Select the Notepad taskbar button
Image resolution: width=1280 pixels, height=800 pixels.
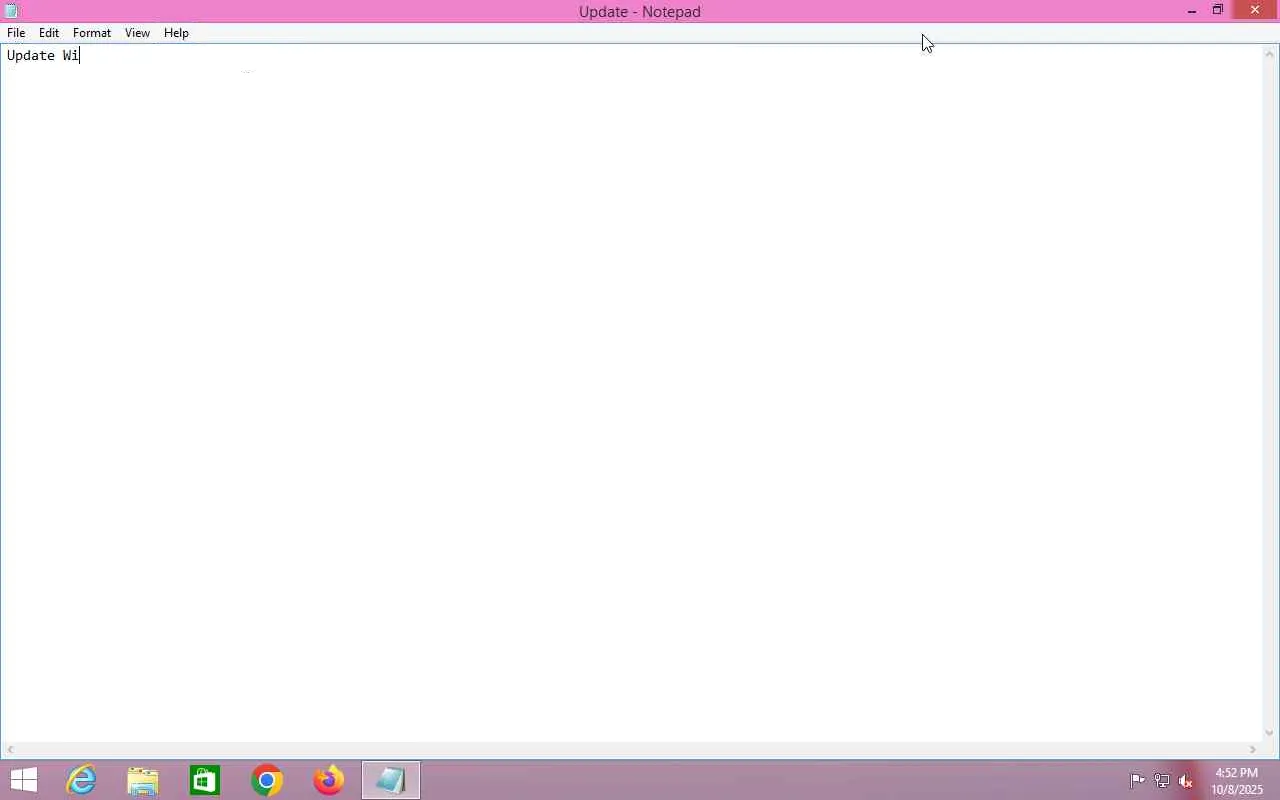pos(391,780)
